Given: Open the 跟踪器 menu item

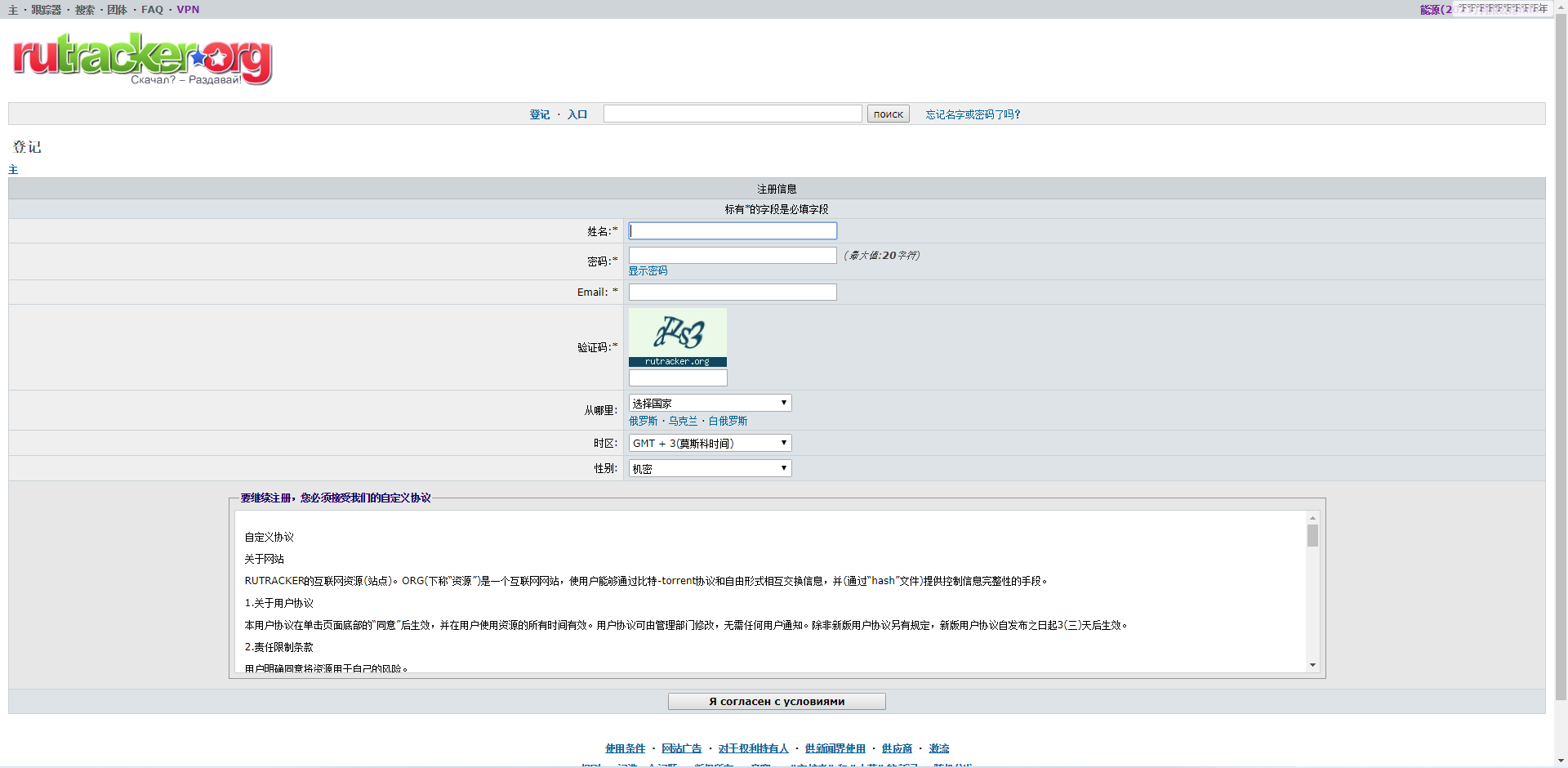Looking at the screenshot, I should click(45, 9).
